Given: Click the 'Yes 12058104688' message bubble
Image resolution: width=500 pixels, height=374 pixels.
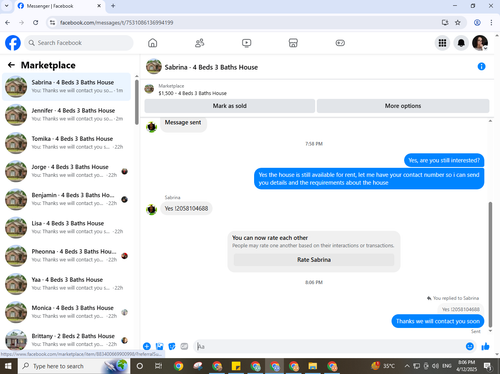Looking at the screenshot, I should click(186, 209).
